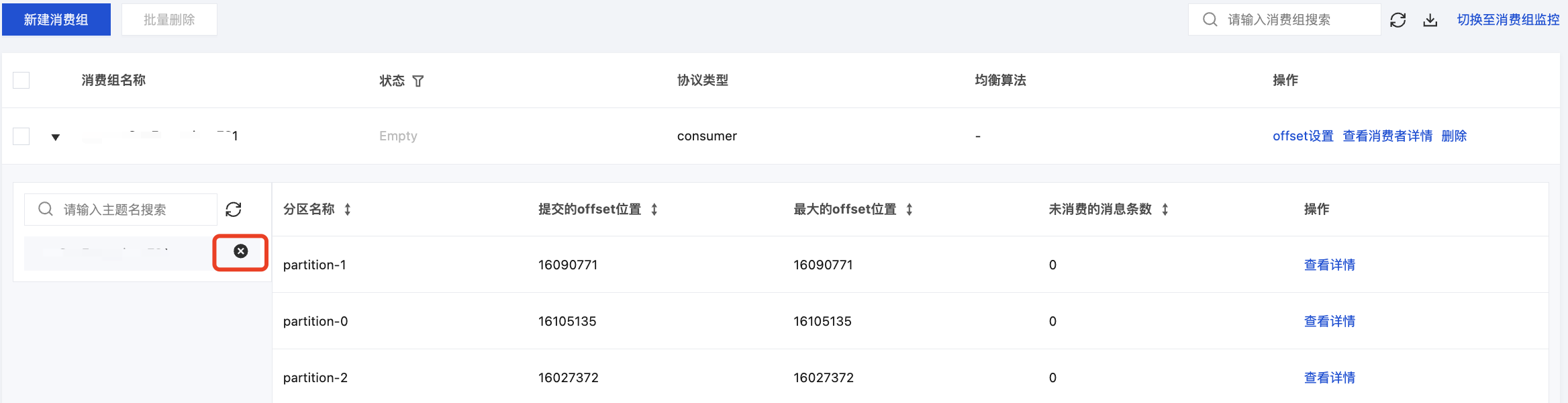Image resolution: width=1568 pixels, height=403 pixels.
Task: Collapse the expanded consumer group row
Action: click(x=56, y=137)
